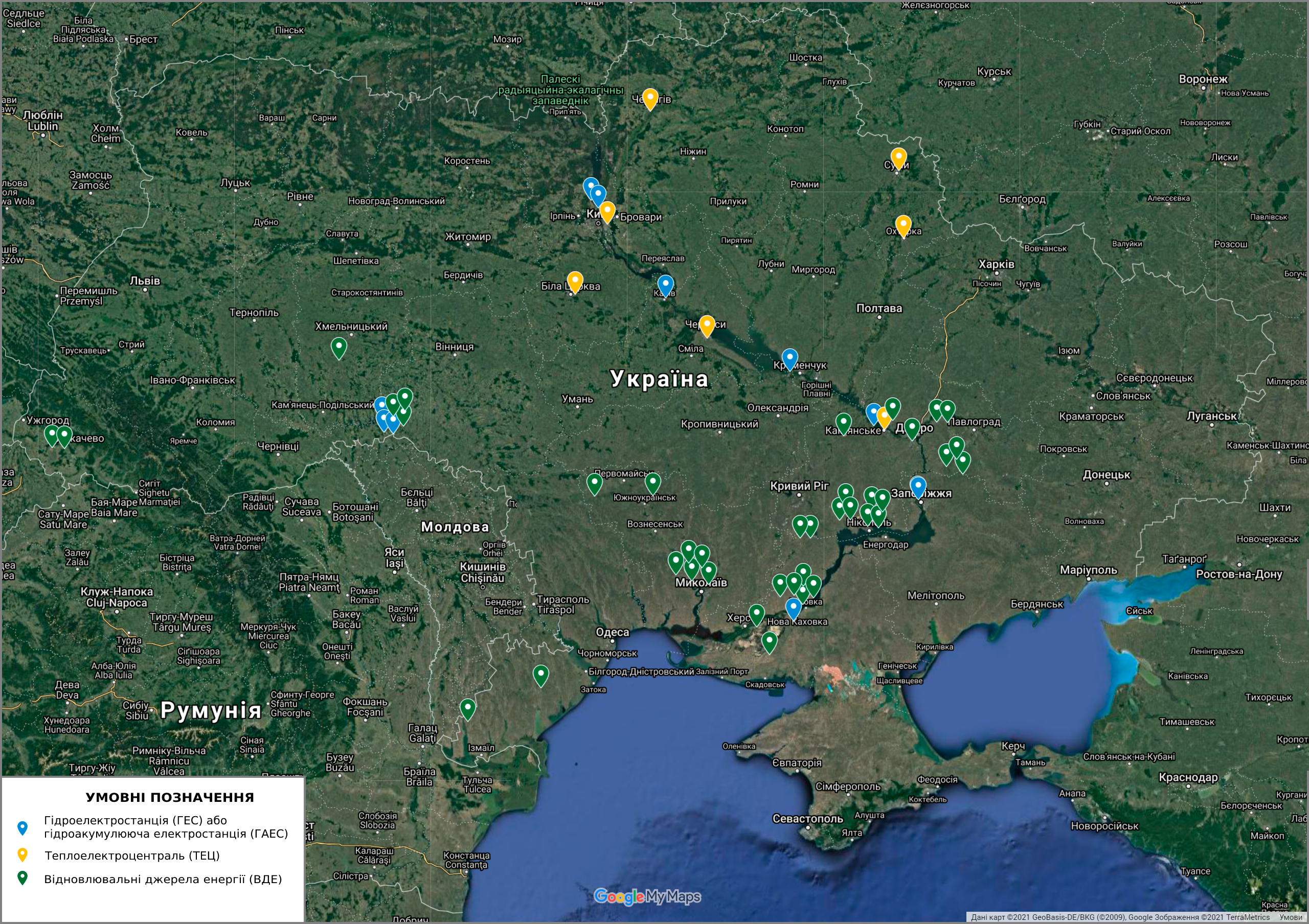Image resolution: width=1309 pixels, height=924 pixels.
Task: Click the Львів city label
Action: (145, 281)
